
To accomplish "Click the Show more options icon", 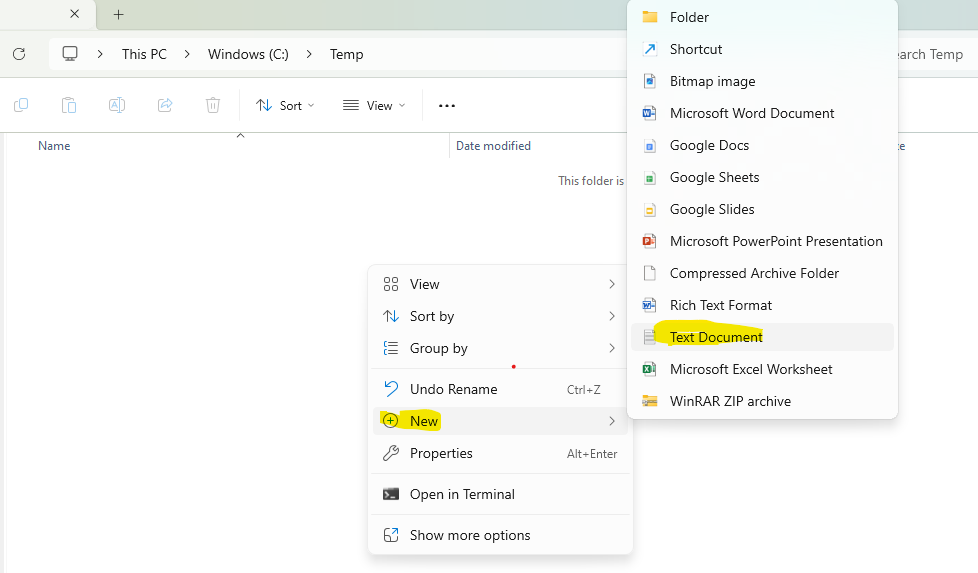I will [x=391, y=535].
